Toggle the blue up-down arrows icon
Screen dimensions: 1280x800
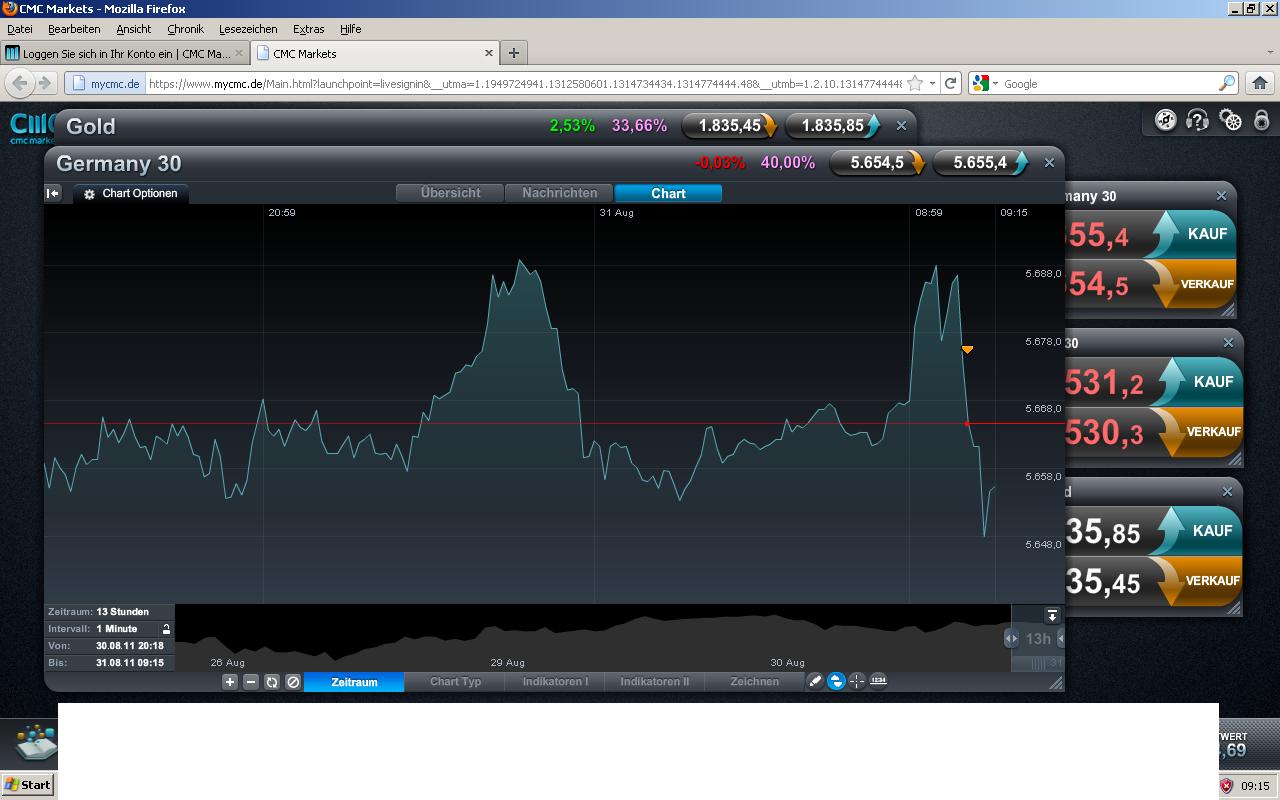click(836, 681)
